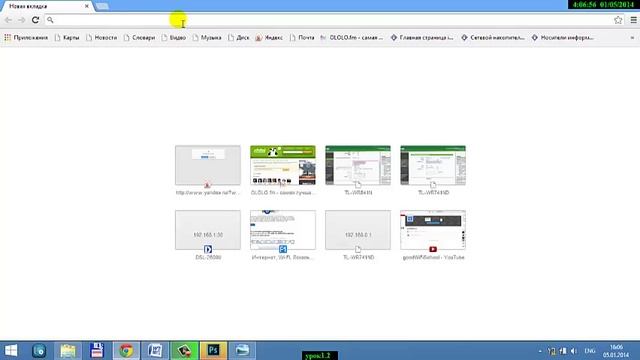The height and width of the screenshot is (360, 640).
Task: Open a new tab next to Новая вкладка
Action: tap(102, 6)
